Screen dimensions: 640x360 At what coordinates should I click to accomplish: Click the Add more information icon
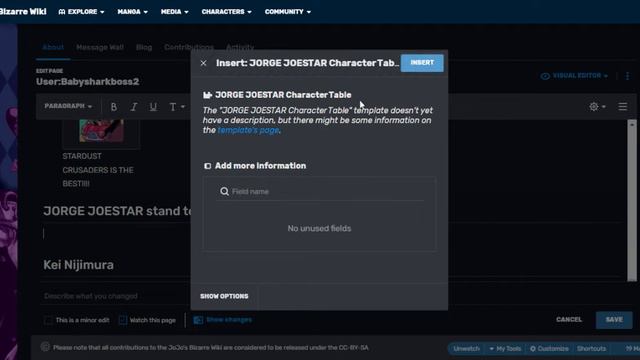207,166
